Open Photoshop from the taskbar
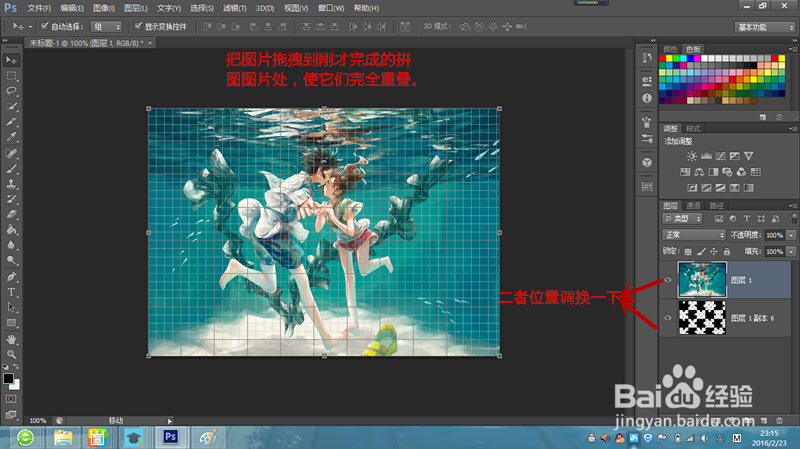 tap(170, 437)
